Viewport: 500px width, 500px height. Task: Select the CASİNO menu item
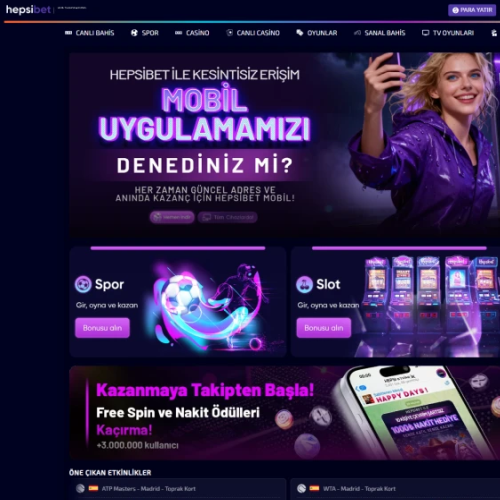click(192, 33)
